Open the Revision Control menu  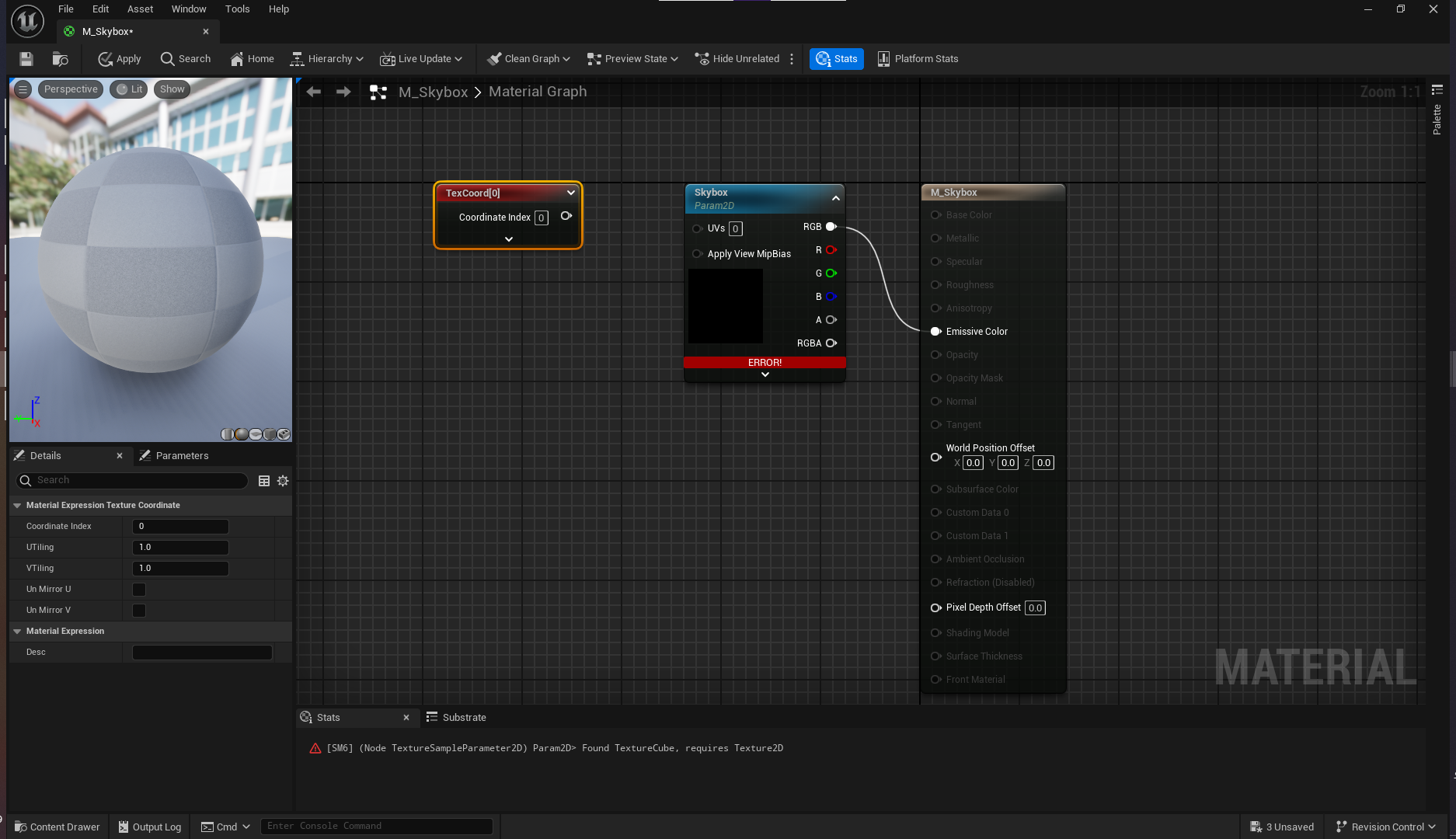(x=1385, y=827)
